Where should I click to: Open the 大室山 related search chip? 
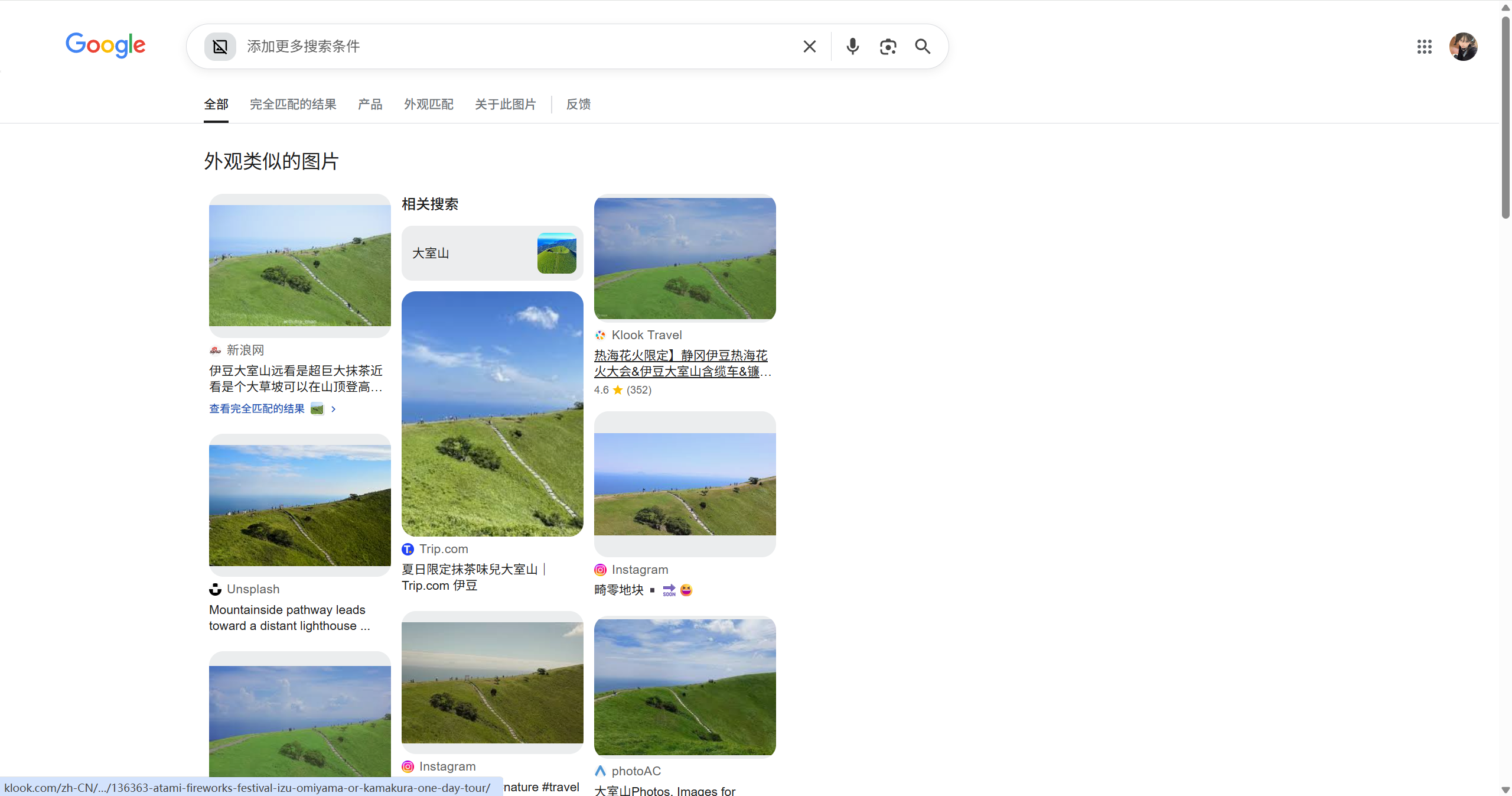(492, 253)
